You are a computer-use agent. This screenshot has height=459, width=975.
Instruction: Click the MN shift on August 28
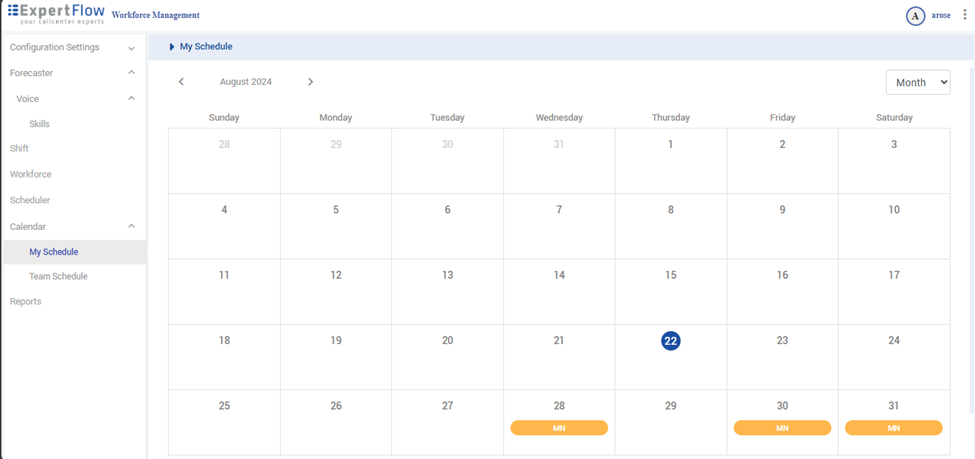click(x=559, y=428)
